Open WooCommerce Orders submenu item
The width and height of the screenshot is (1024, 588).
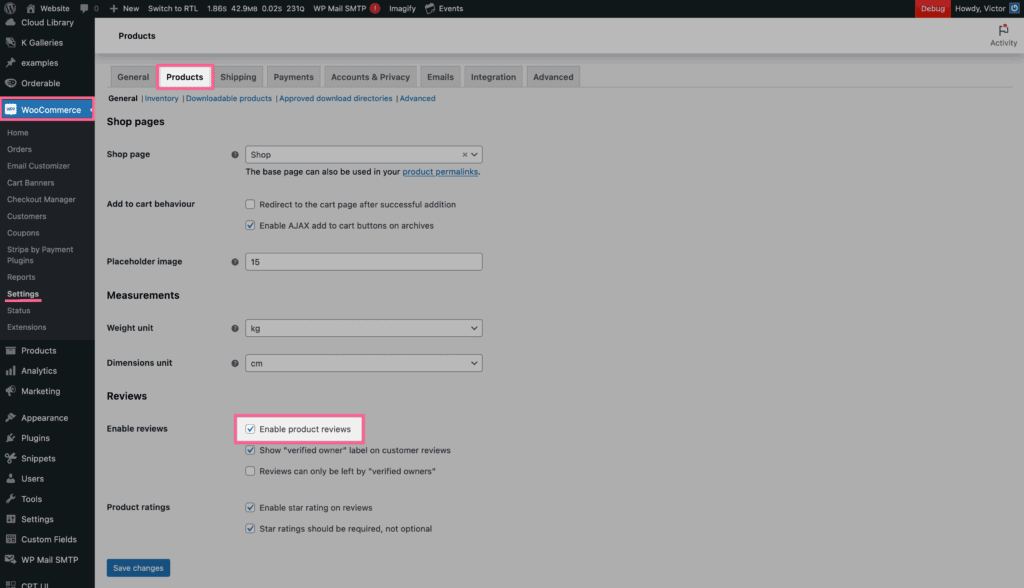point(20,150)
